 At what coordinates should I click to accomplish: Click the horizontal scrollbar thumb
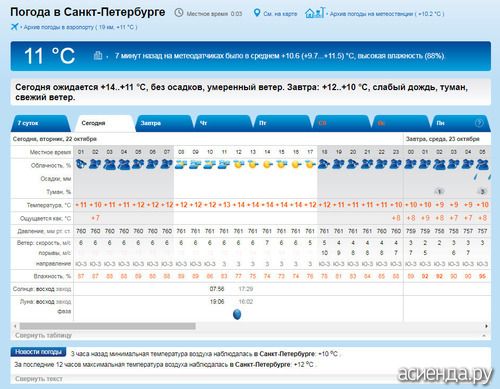tap(108, 326)
